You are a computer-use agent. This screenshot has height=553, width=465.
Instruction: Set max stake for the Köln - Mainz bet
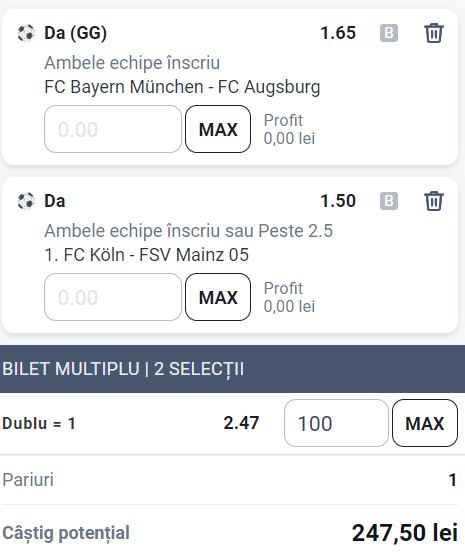[218, 297]
